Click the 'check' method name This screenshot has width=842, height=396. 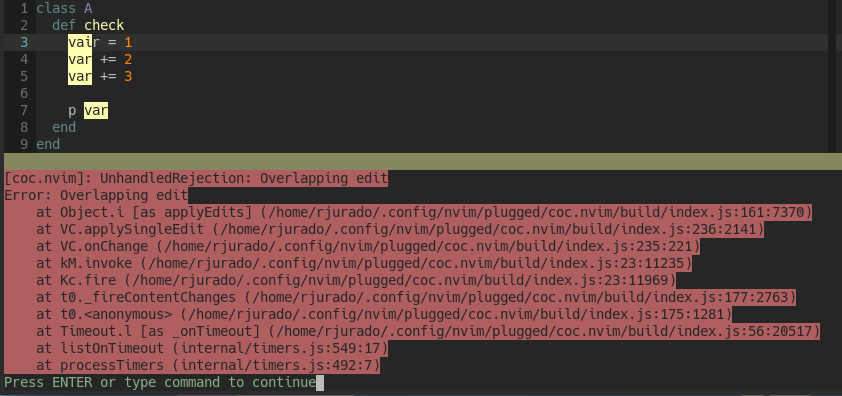click(x=104, y=25)
